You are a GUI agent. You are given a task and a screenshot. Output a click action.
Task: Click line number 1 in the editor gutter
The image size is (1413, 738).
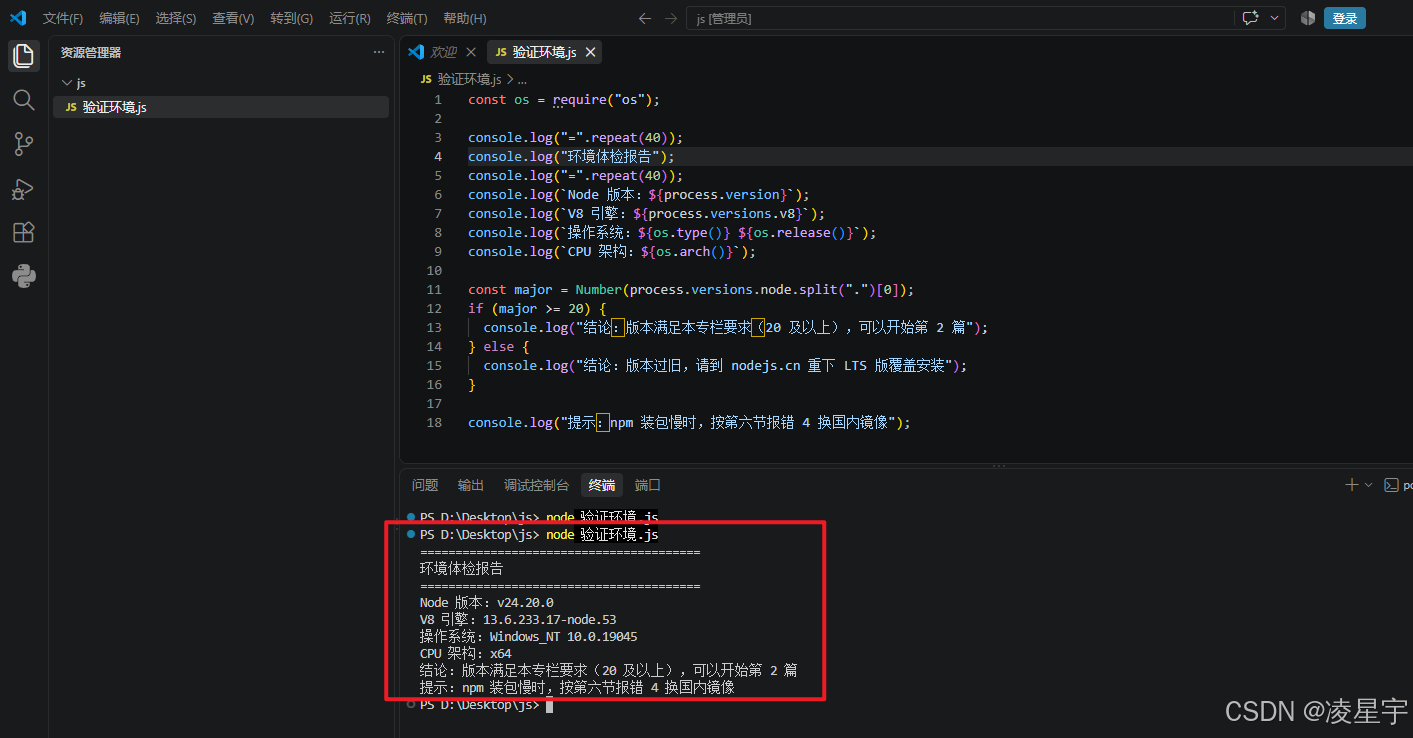click(x=437, y=100)
